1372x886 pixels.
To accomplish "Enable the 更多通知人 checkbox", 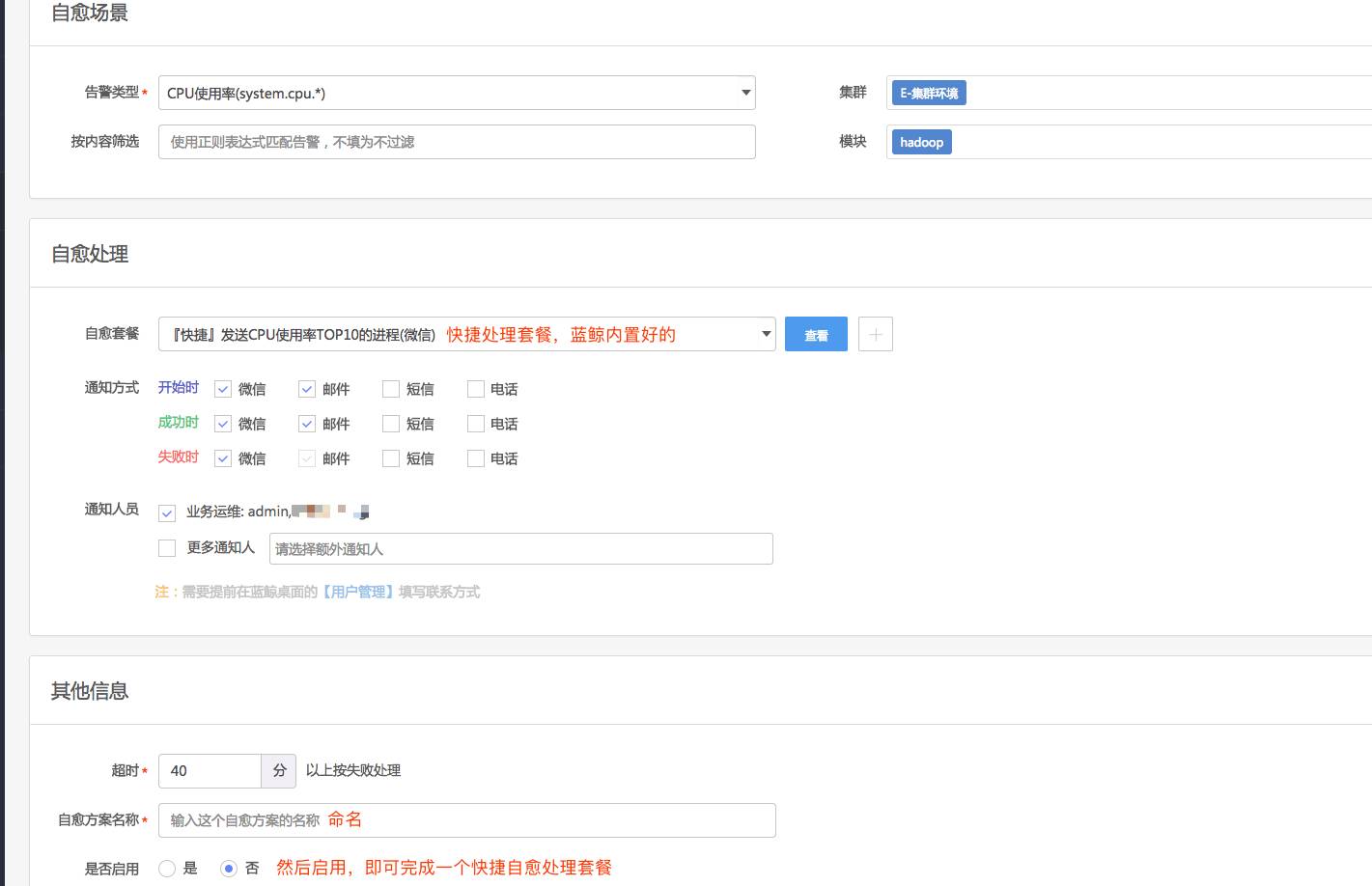I will pyautogui.click(x=167, y=548).
